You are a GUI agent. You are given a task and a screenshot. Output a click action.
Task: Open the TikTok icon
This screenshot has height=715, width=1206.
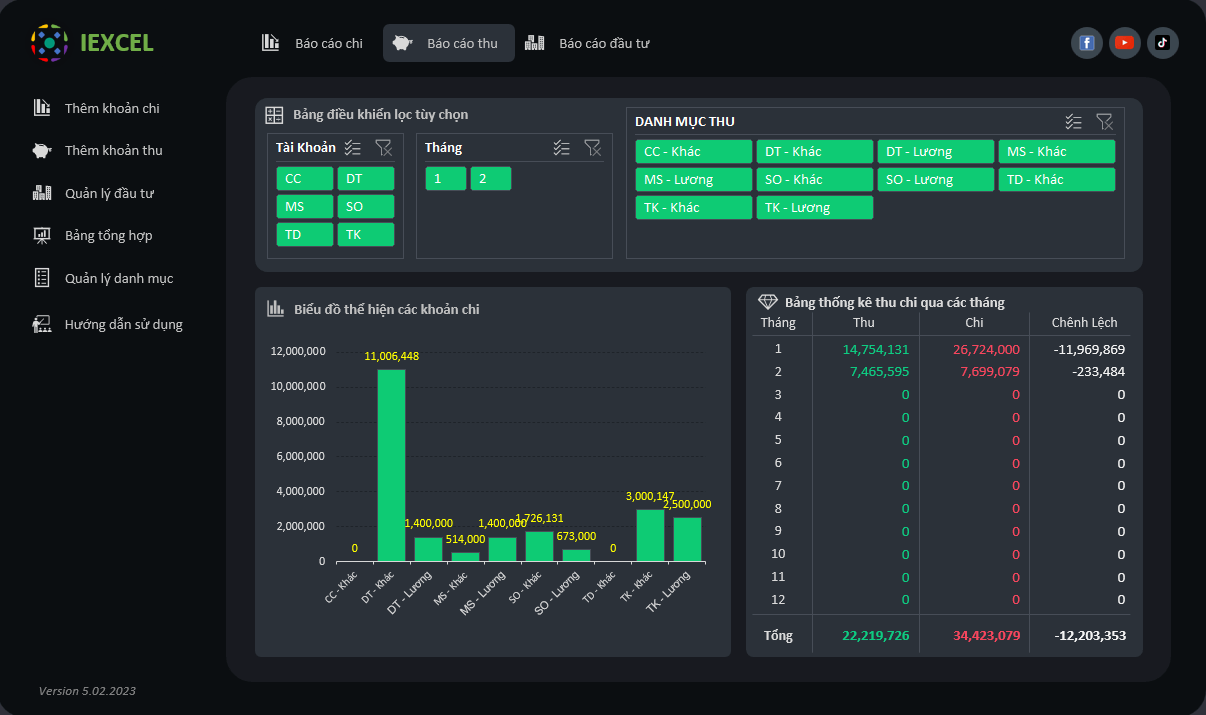1163,43
